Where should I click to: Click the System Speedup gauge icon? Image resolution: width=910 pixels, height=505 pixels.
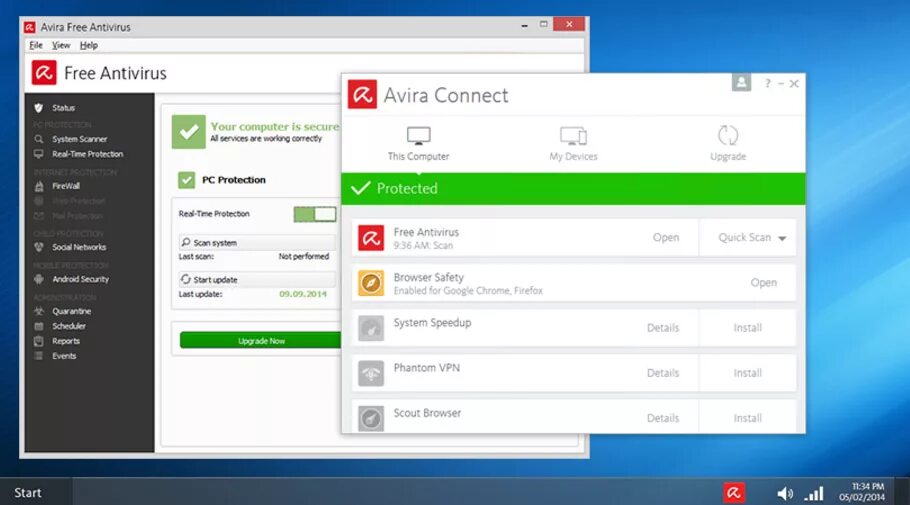[x=371, y=329]
